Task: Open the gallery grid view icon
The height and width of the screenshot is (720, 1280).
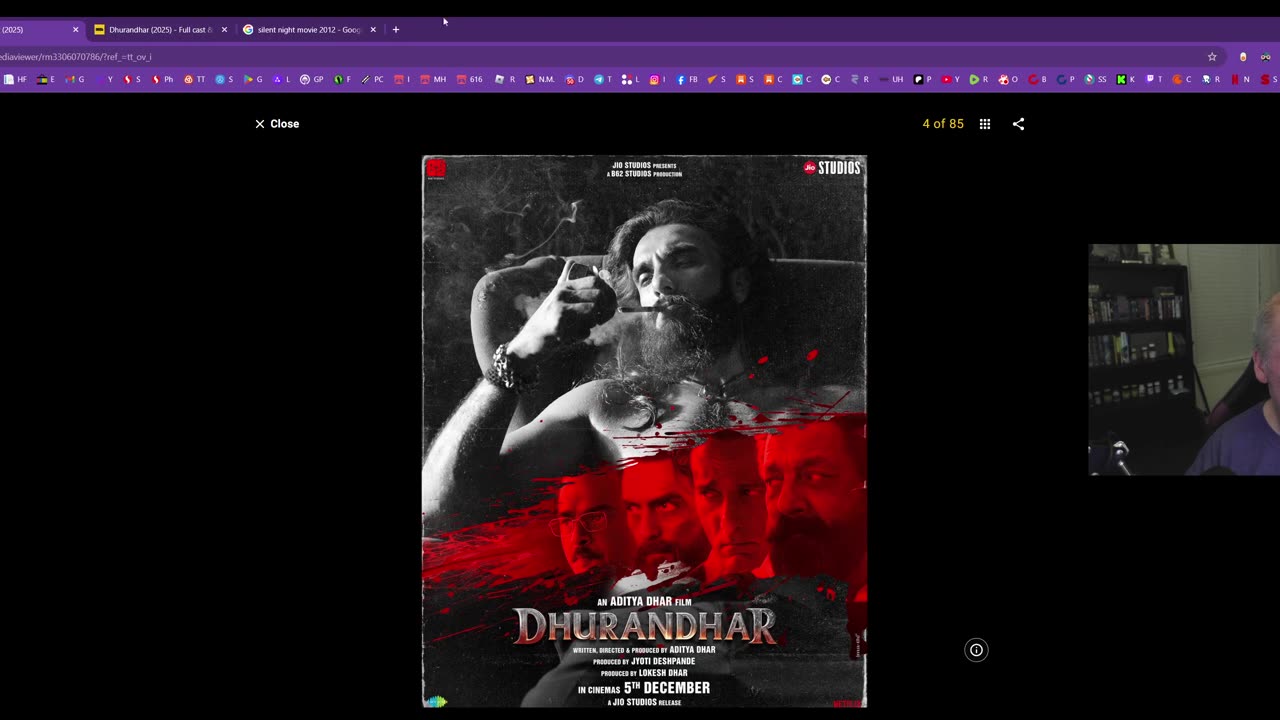Action: [x=985, y=124]
